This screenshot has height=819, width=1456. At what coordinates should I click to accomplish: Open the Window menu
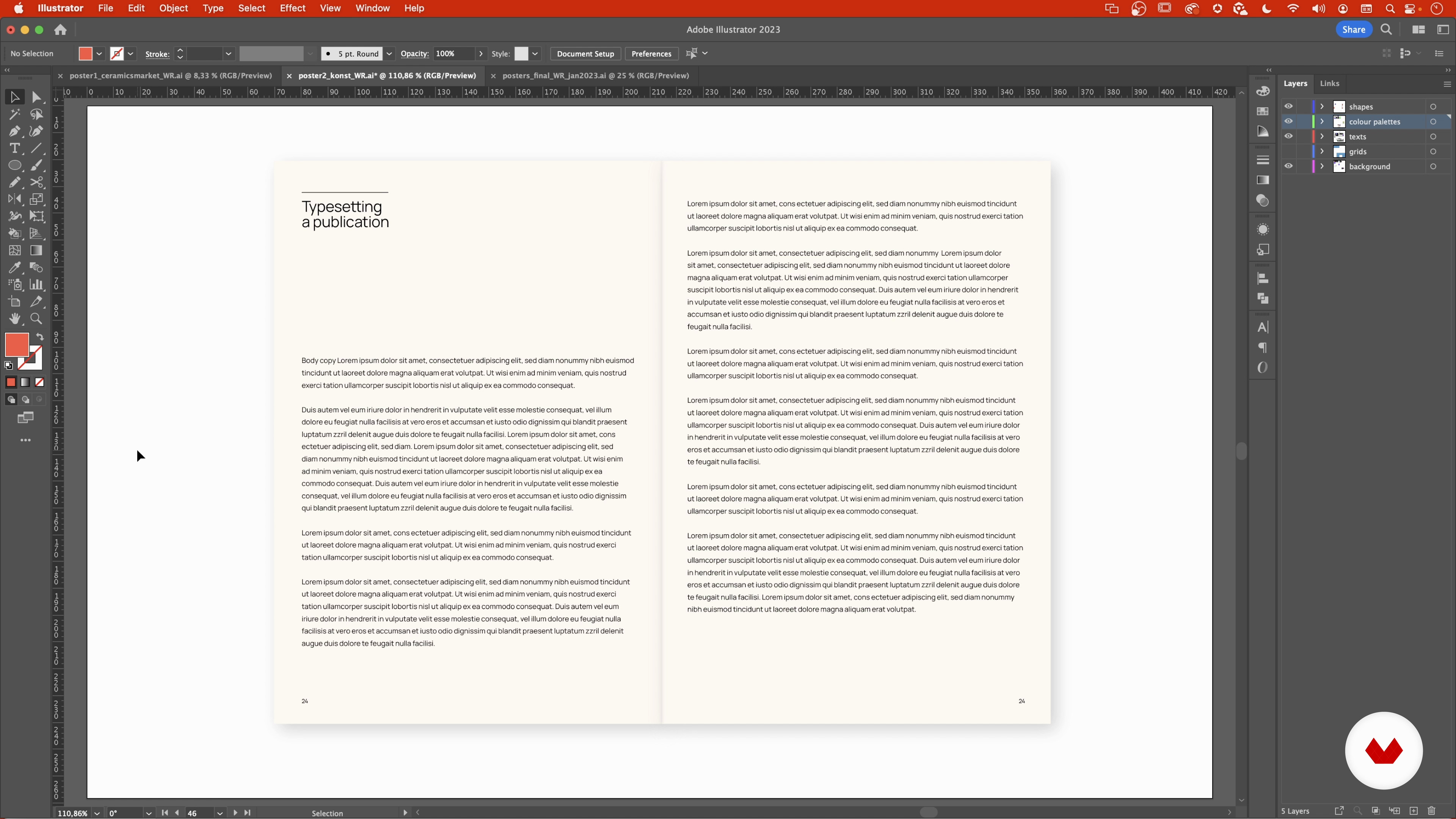click(372, 8)
